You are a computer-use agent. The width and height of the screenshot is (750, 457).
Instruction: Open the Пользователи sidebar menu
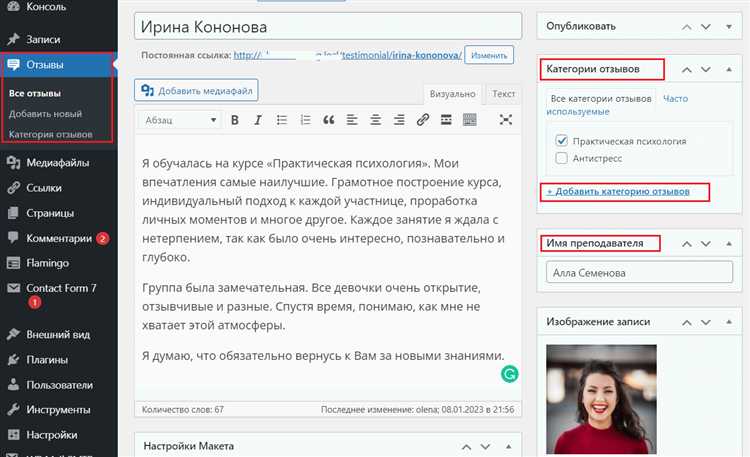click(x=58, y=385)
